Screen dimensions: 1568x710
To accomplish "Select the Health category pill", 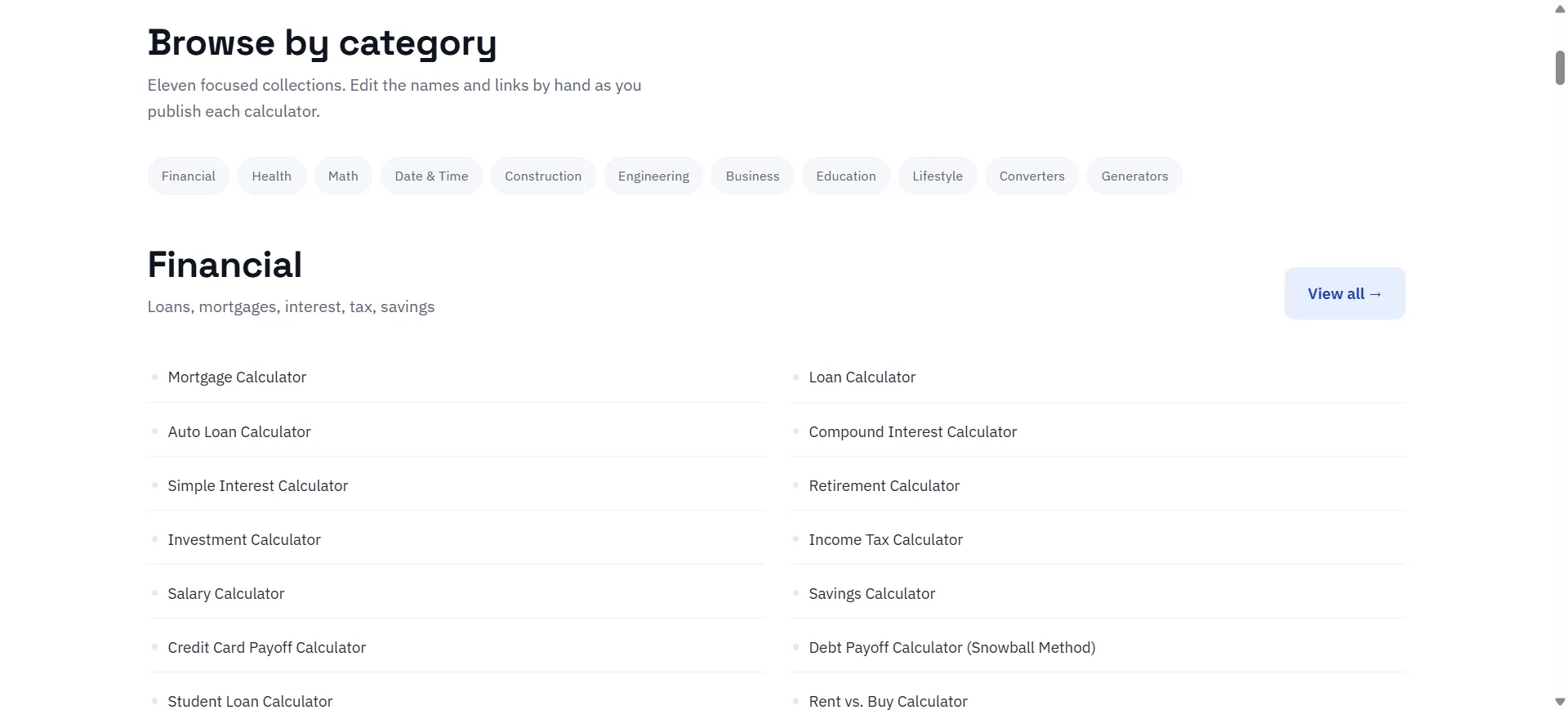I will tap(271, 176).
